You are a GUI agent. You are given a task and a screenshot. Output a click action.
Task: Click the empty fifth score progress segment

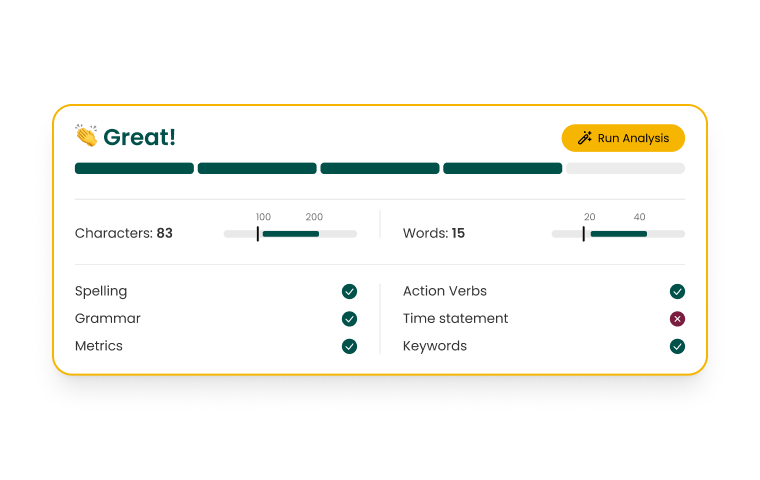tap(625, 168)
